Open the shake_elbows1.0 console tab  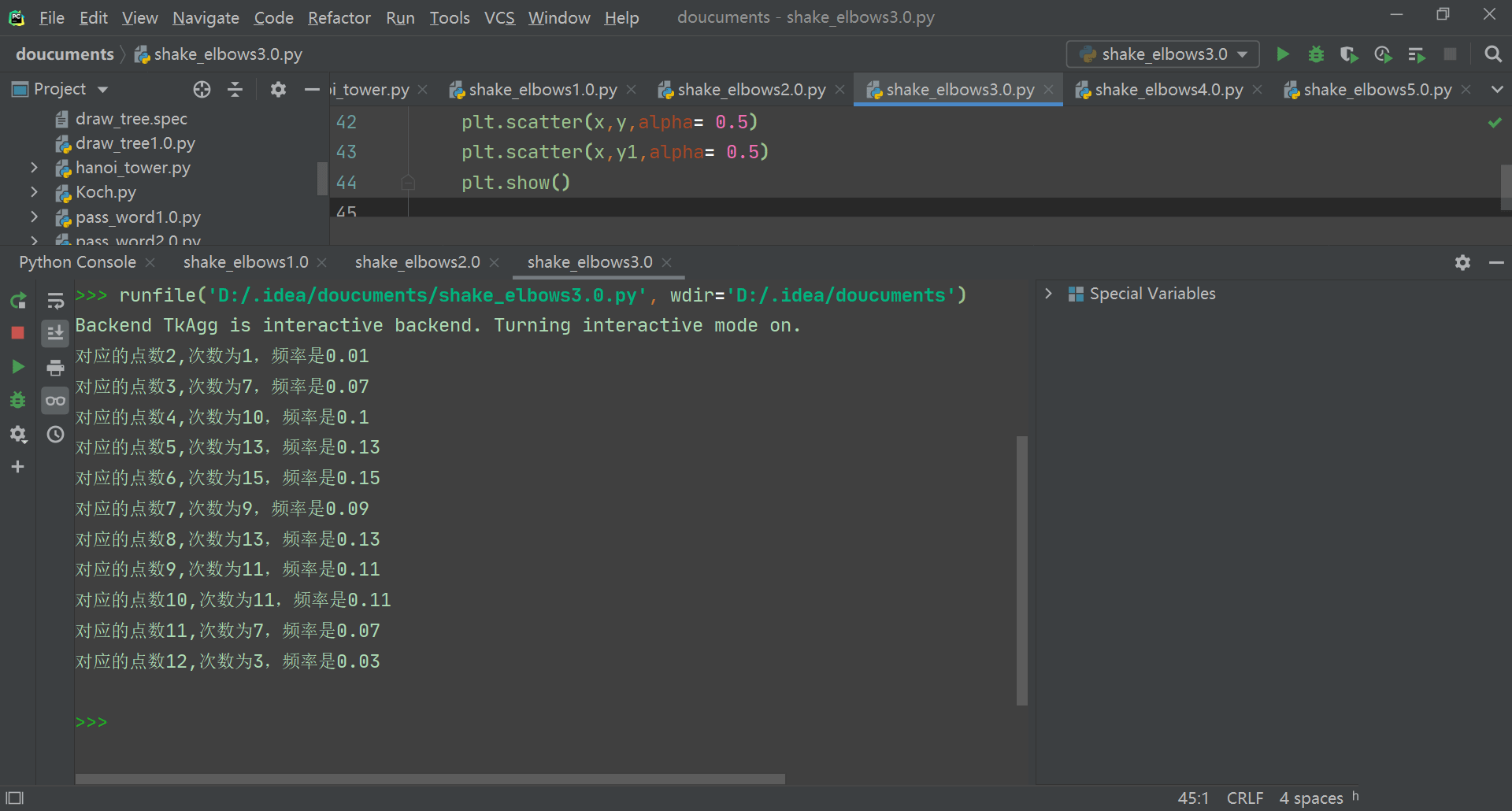[x=246, y=262]
